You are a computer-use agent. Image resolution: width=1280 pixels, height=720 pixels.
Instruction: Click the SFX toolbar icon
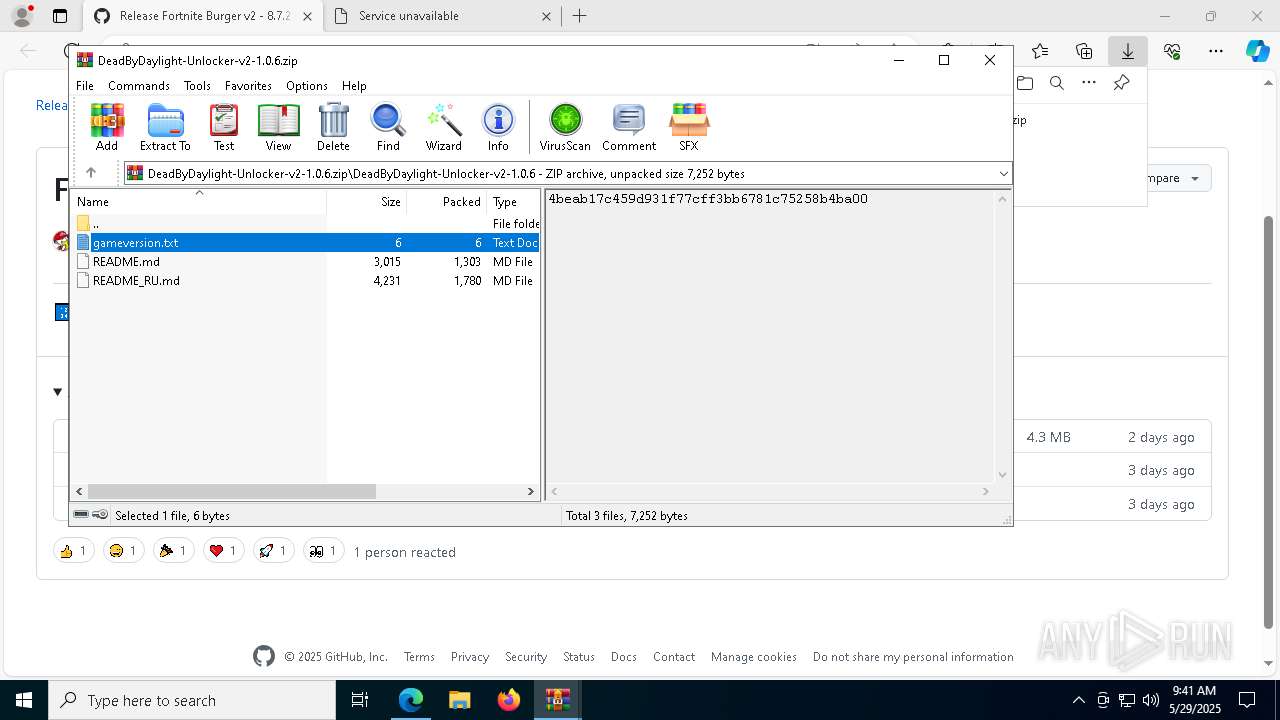[689, 127]
